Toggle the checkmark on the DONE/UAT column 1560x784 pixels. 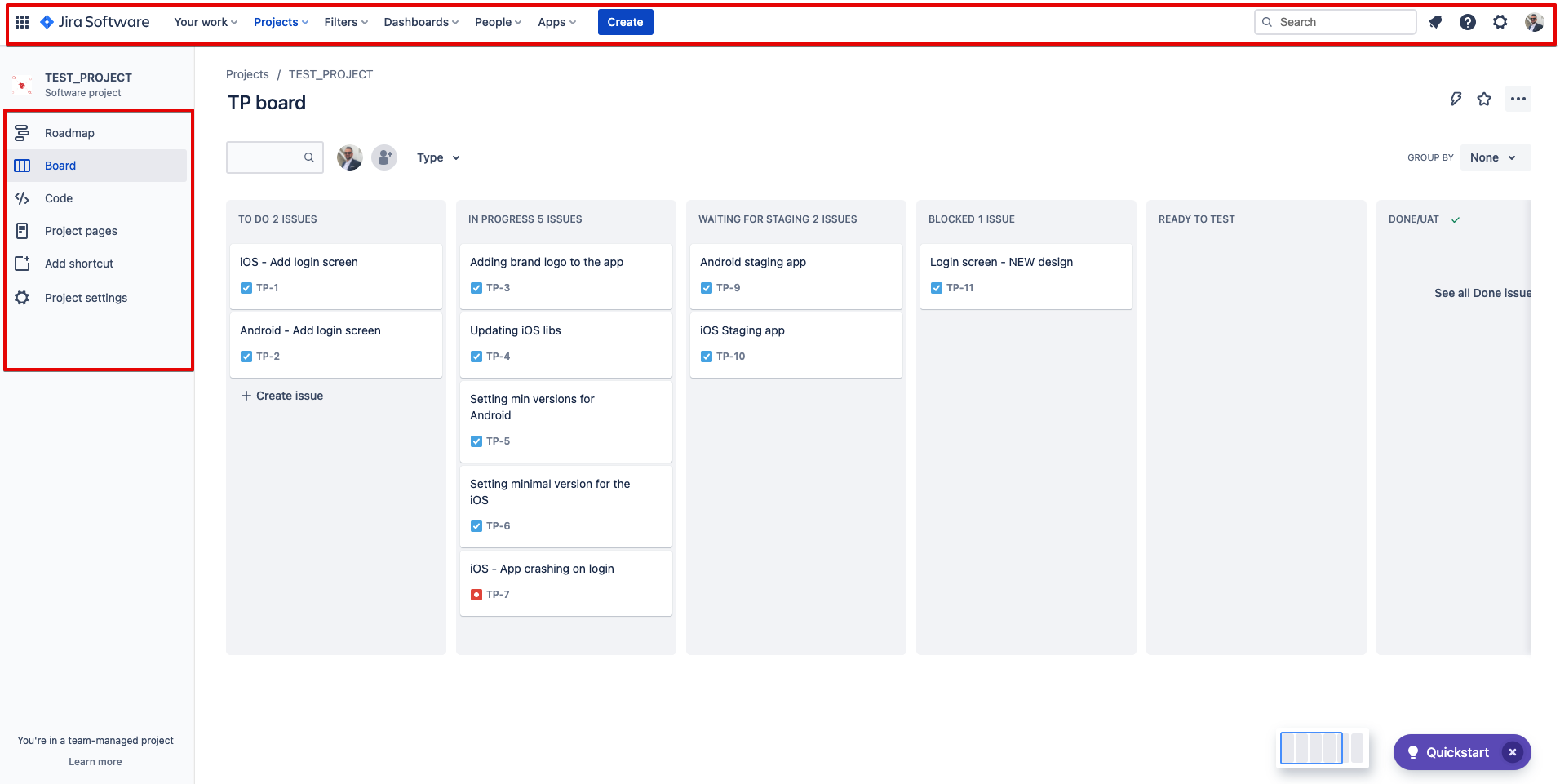(1455, 219)
